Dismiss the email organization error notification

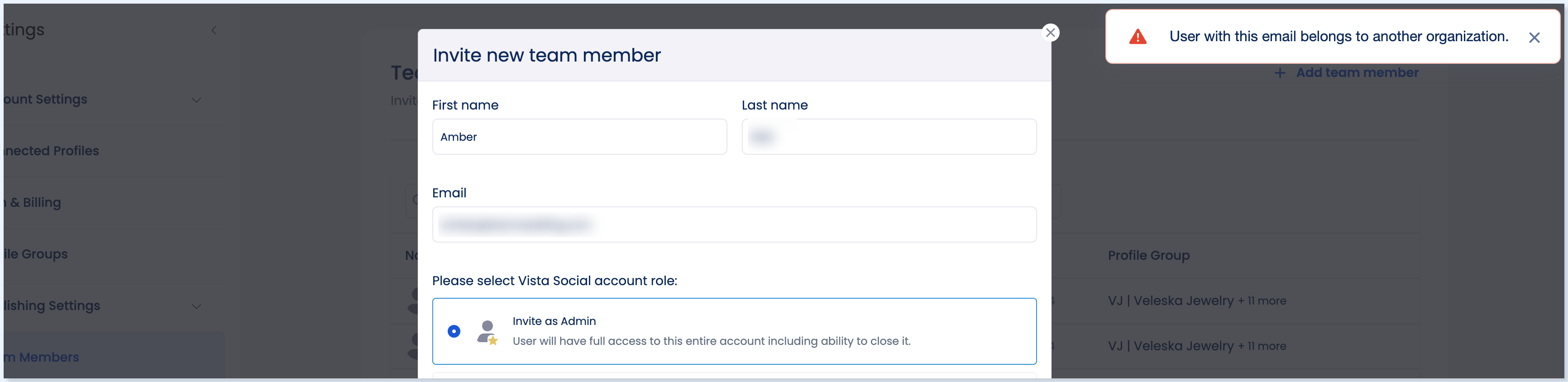[1534, 38]
